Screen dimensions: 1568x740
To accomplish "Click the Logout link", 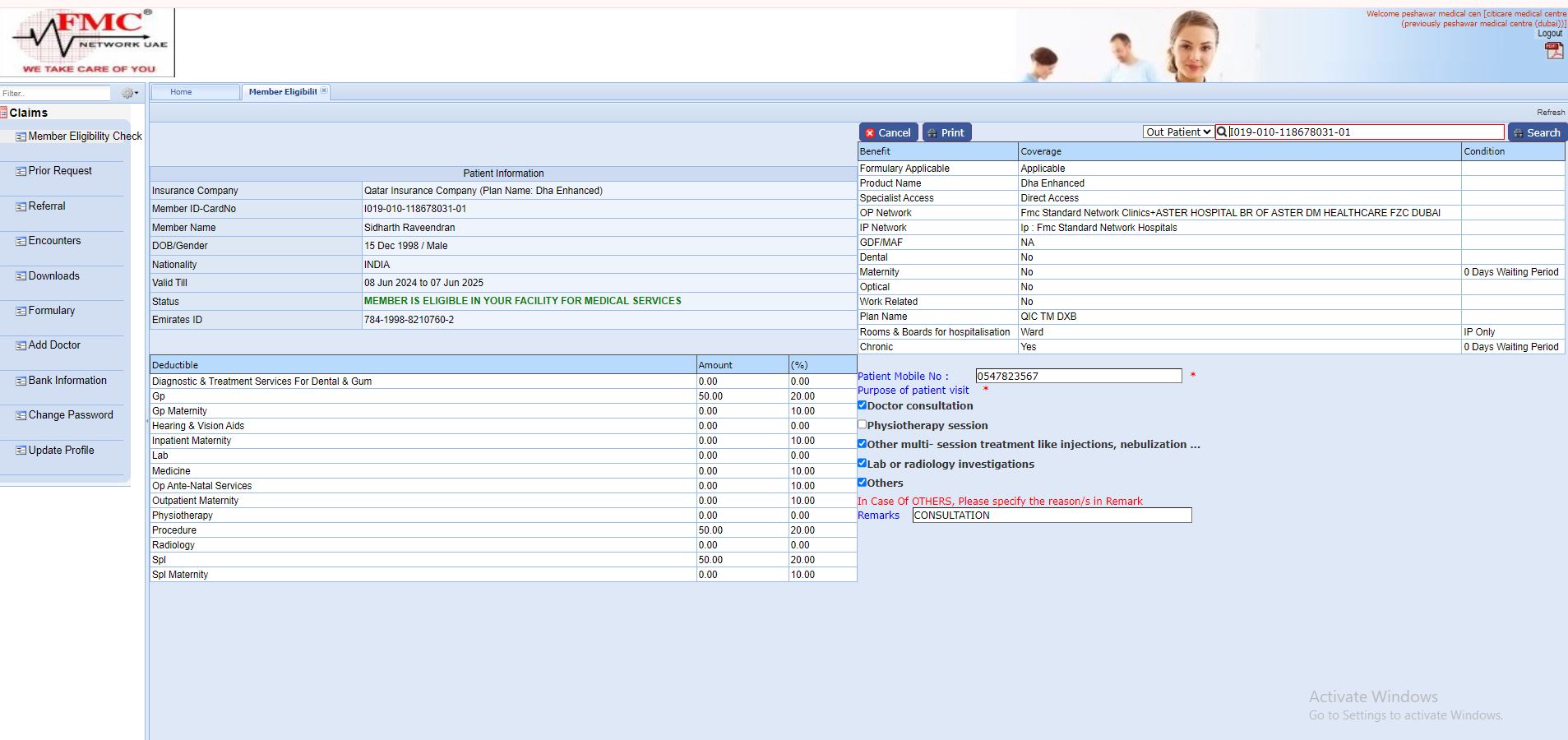I will (x=1549, y=34).
